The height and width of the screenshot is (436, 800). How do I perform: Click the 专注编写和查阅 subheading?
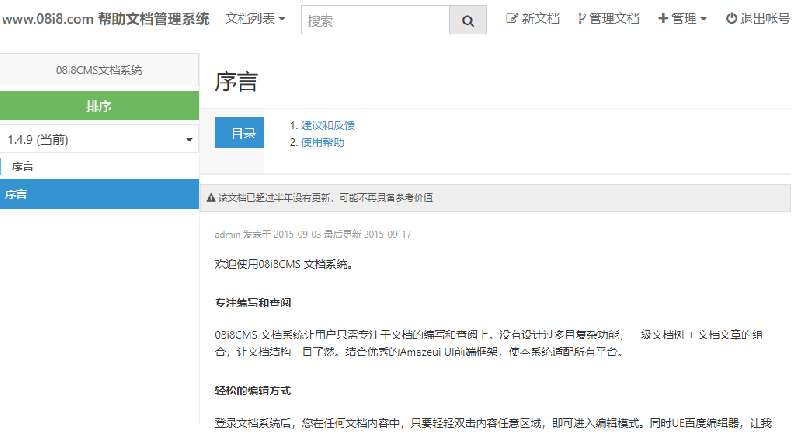tap(253, 302)
